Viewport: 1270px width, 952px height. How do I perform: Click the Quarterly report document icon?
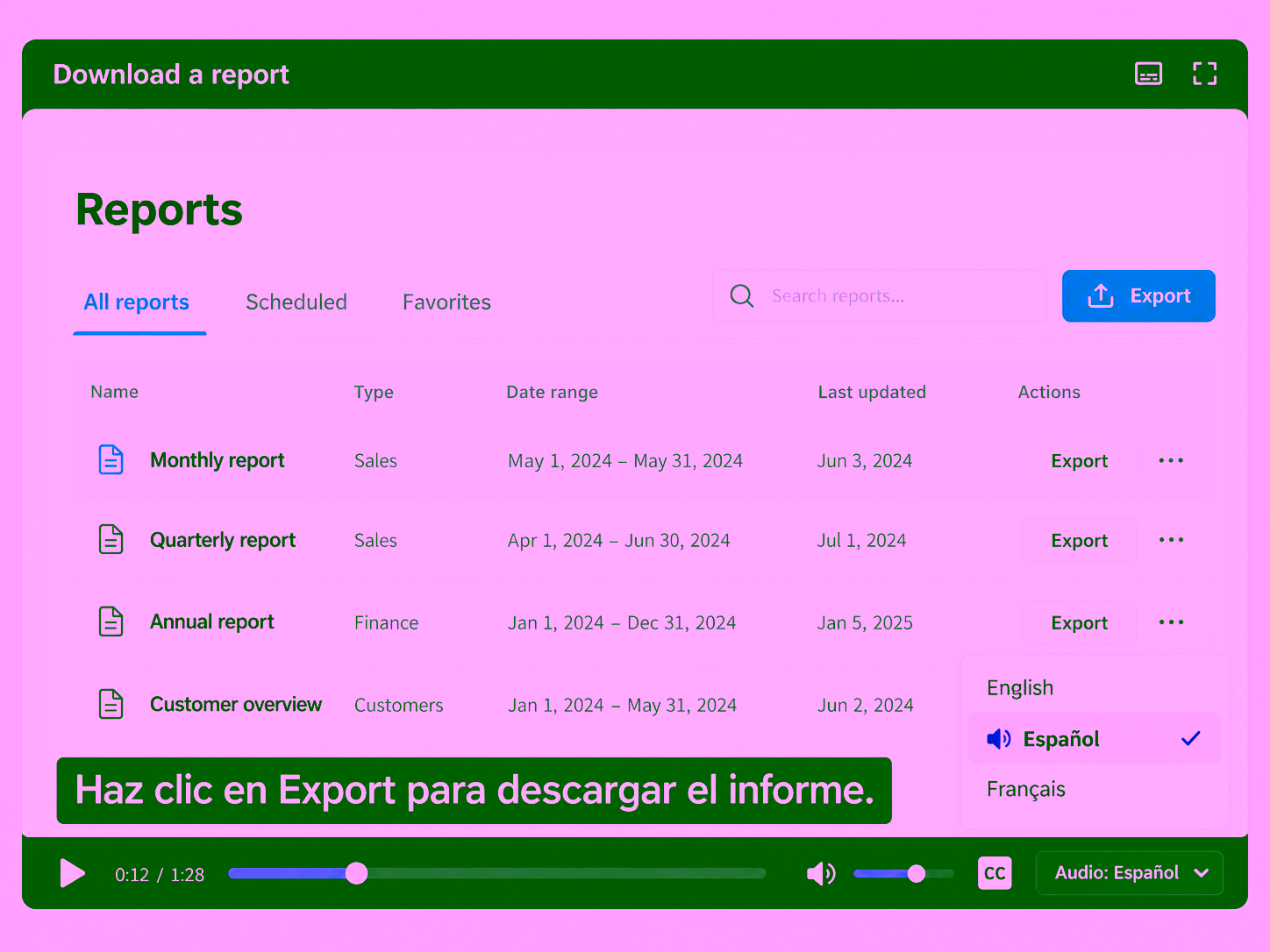pos(111,539)
